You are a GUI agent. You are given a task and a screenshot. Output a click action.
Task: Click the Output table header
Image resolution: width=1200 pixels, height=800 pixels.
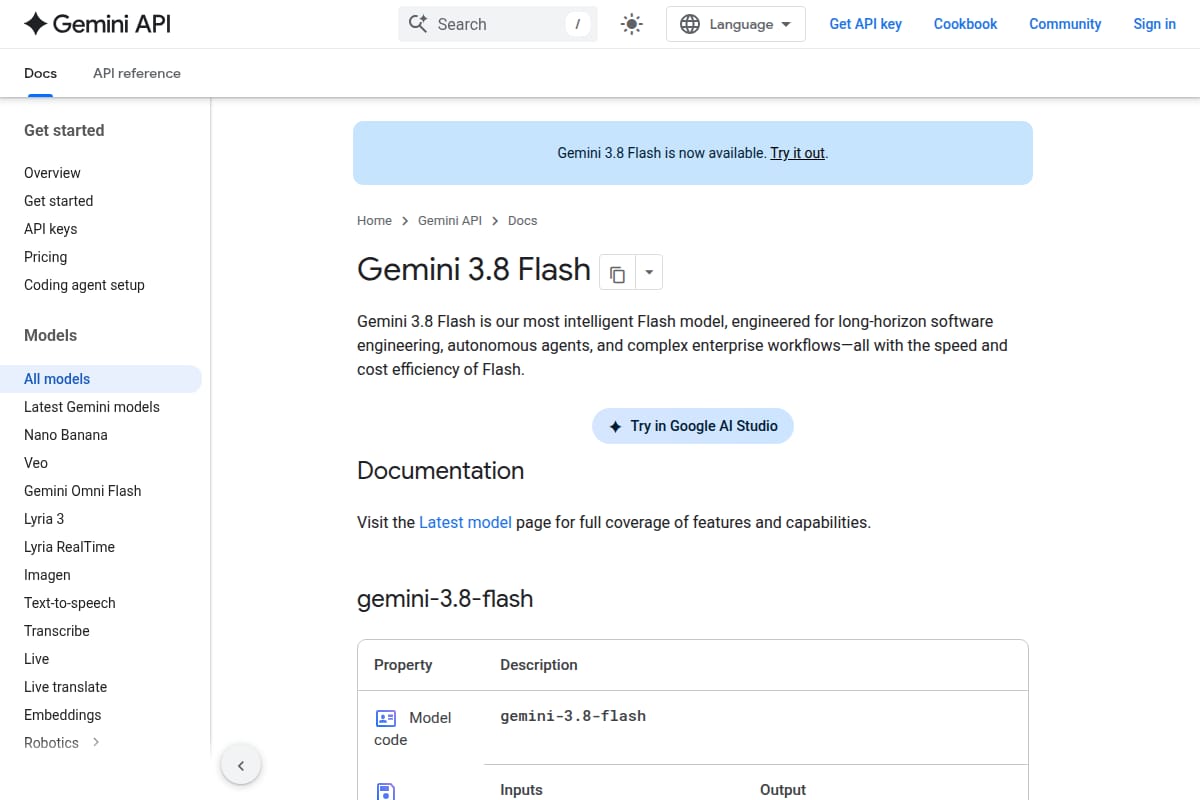783,790
